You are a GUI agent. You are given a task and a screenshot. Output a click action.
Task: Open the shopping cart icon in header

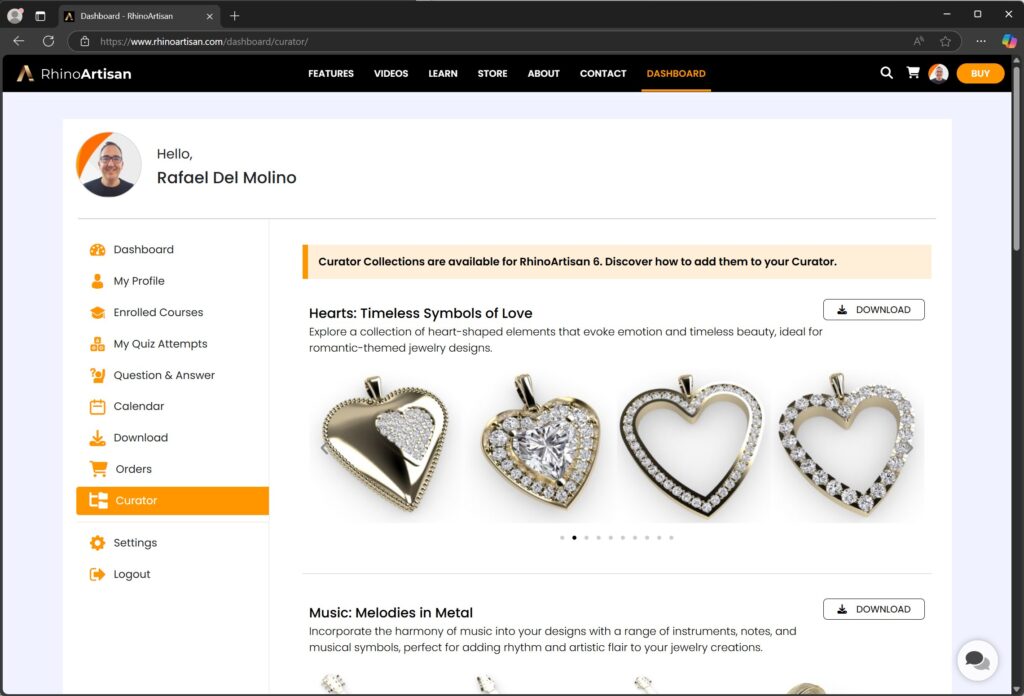tap(913, 73)
